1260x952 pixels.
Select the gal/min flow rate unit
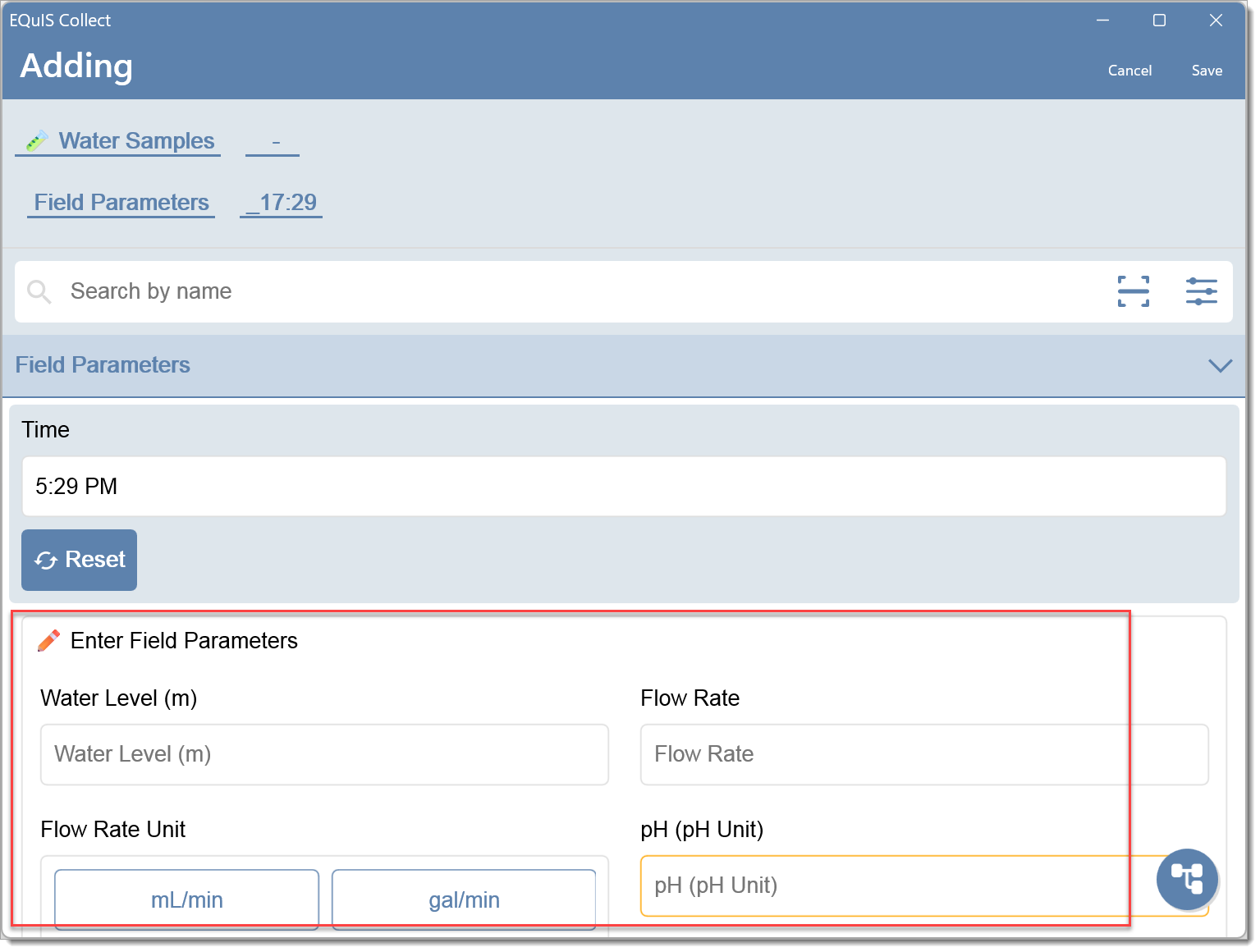click(x=464, y=899)
